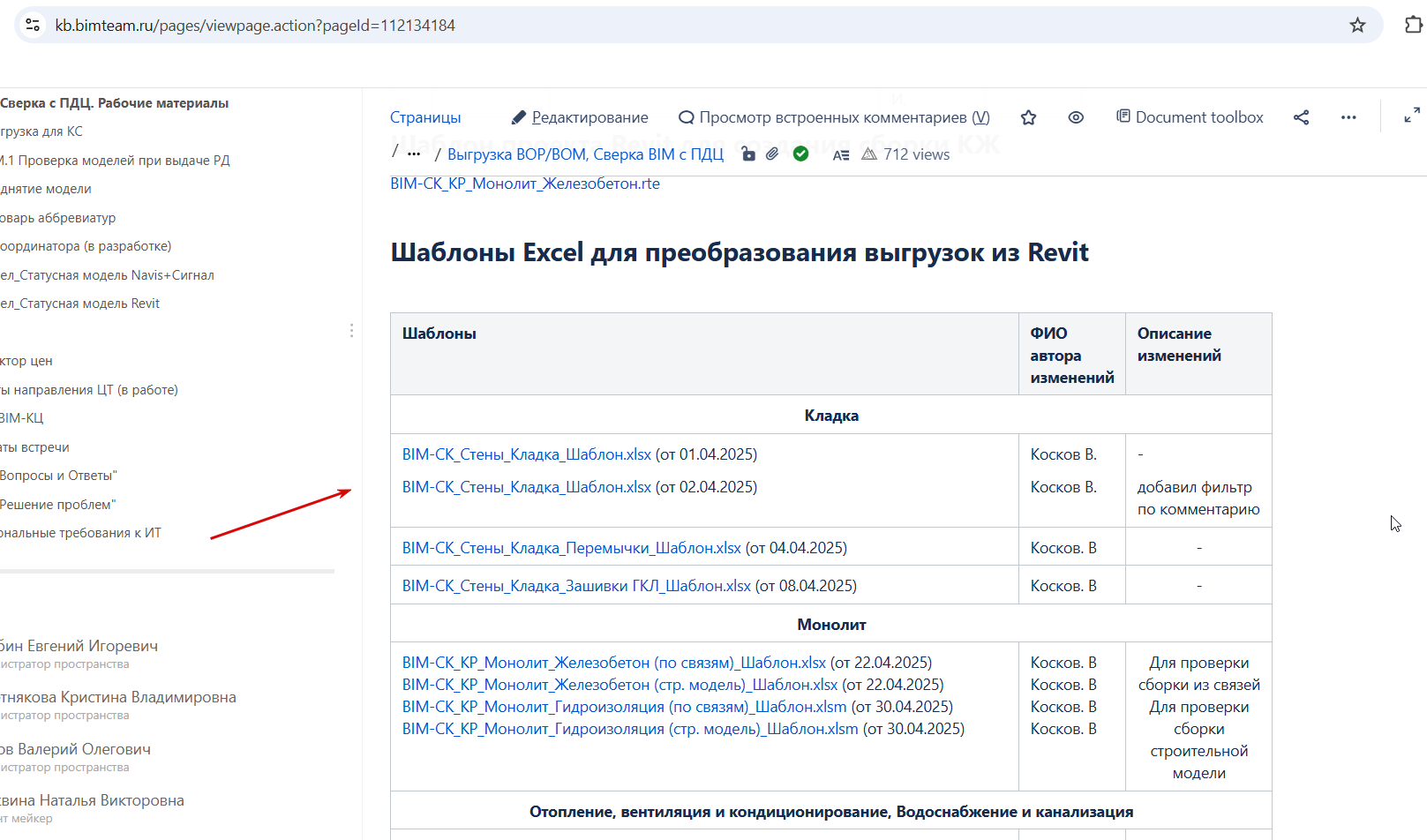
Task: Open Просмотр встроенных комментариев
Action: tap(834, 117)
